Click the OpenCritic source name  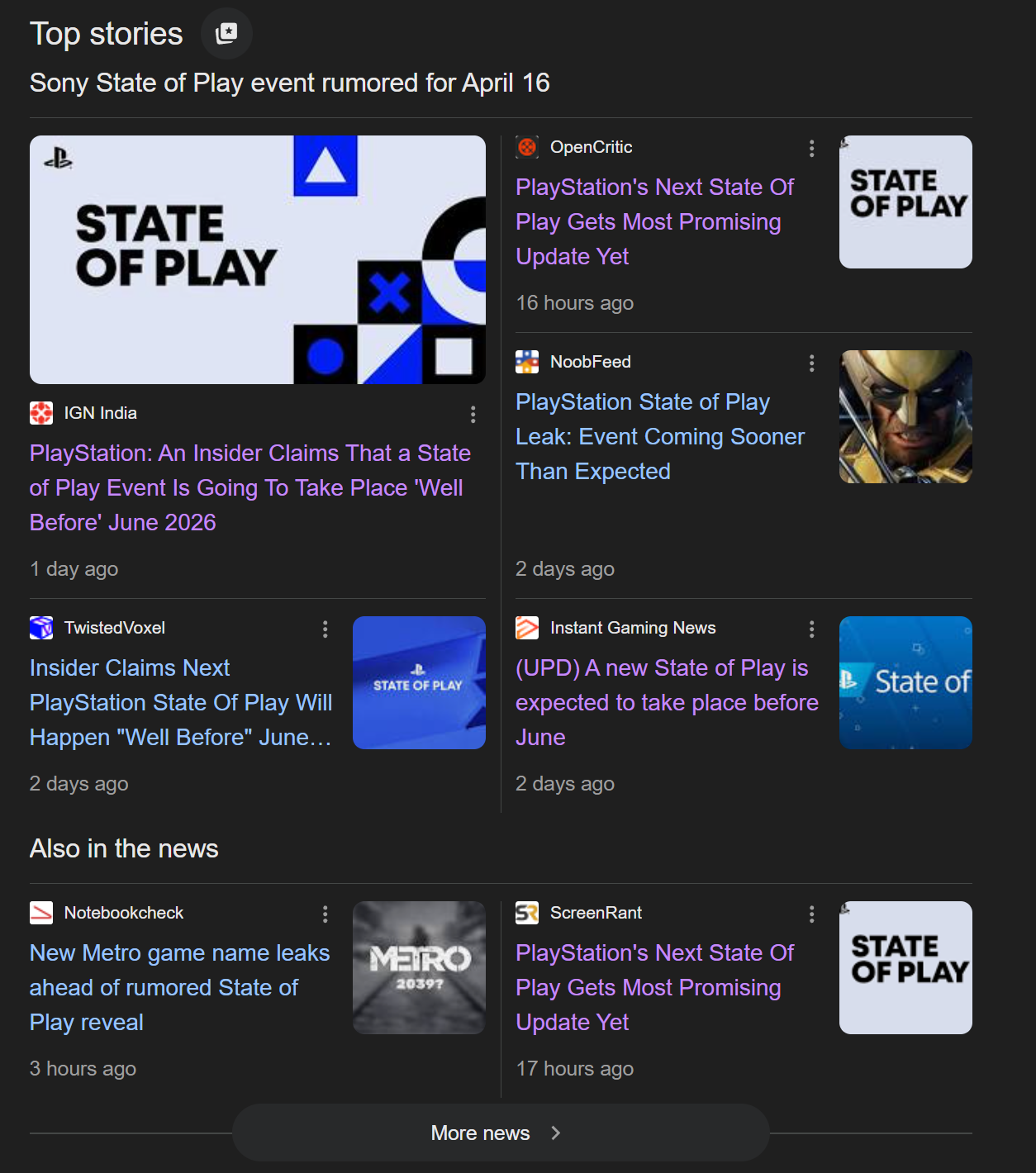tap(592, 147)
